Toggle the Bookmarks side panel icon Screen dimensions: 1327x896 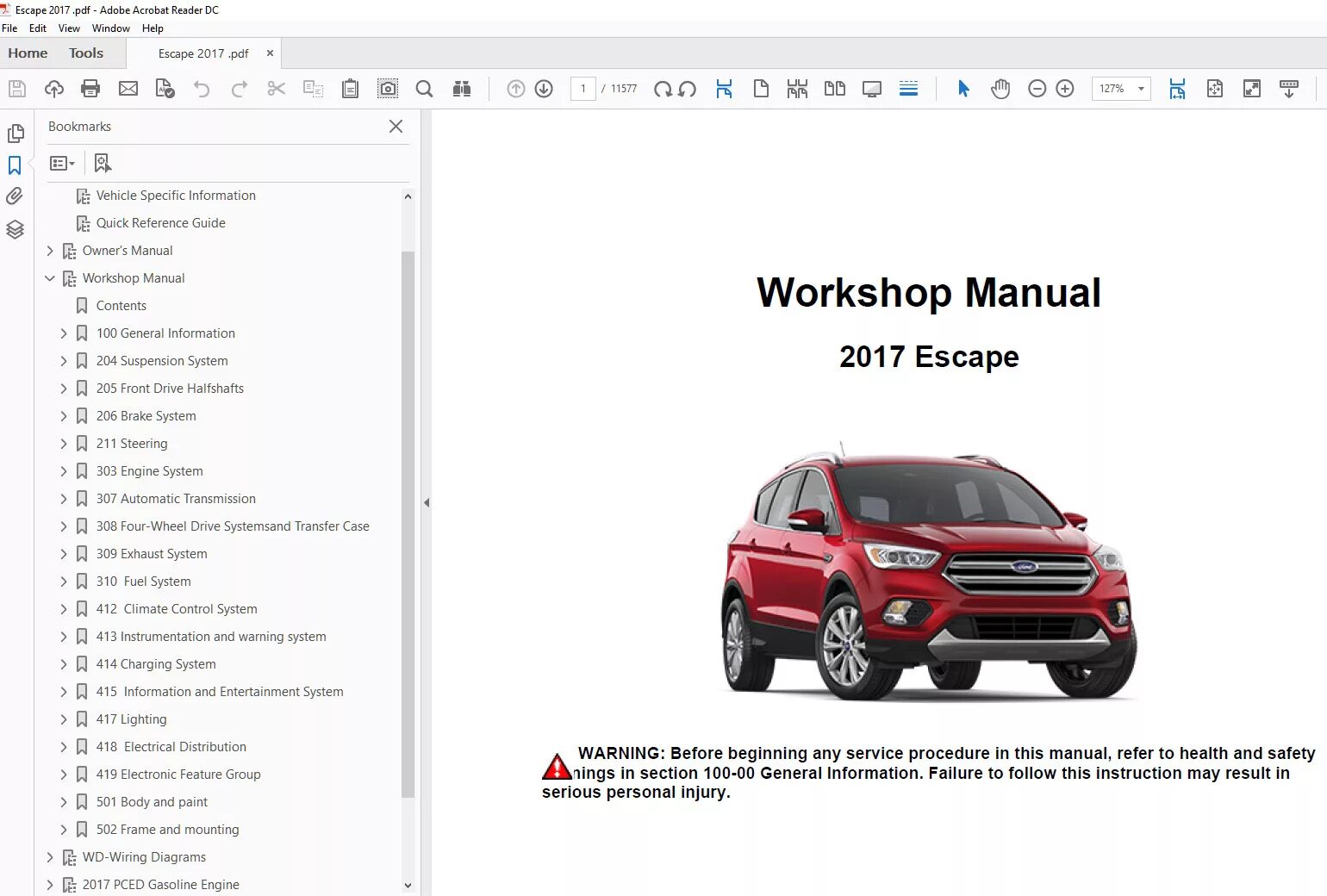point(15,165)
